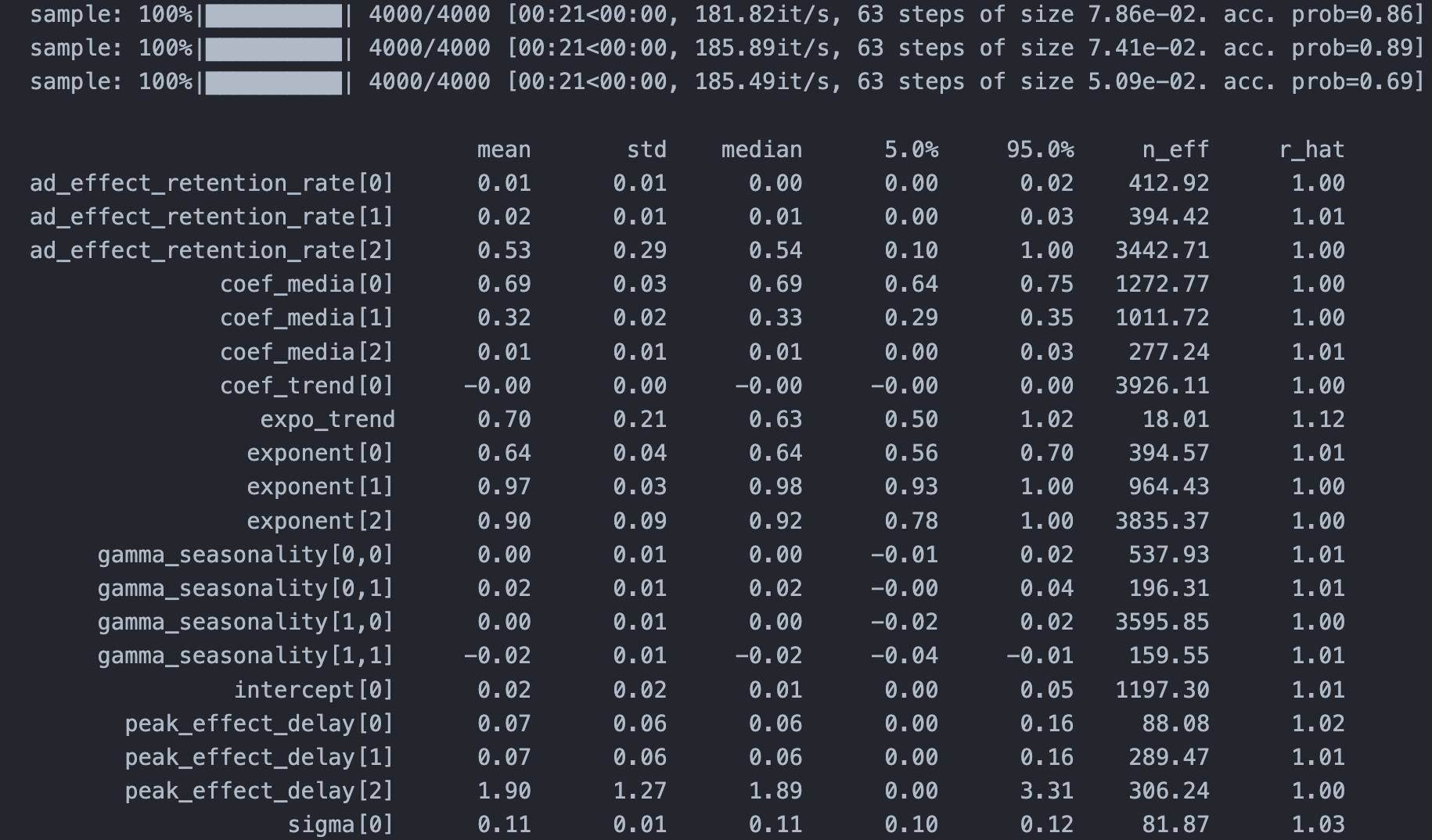Click the expo_trend row label
The height and width of the screenshot is (840, 1432).
tap(327, 420)
